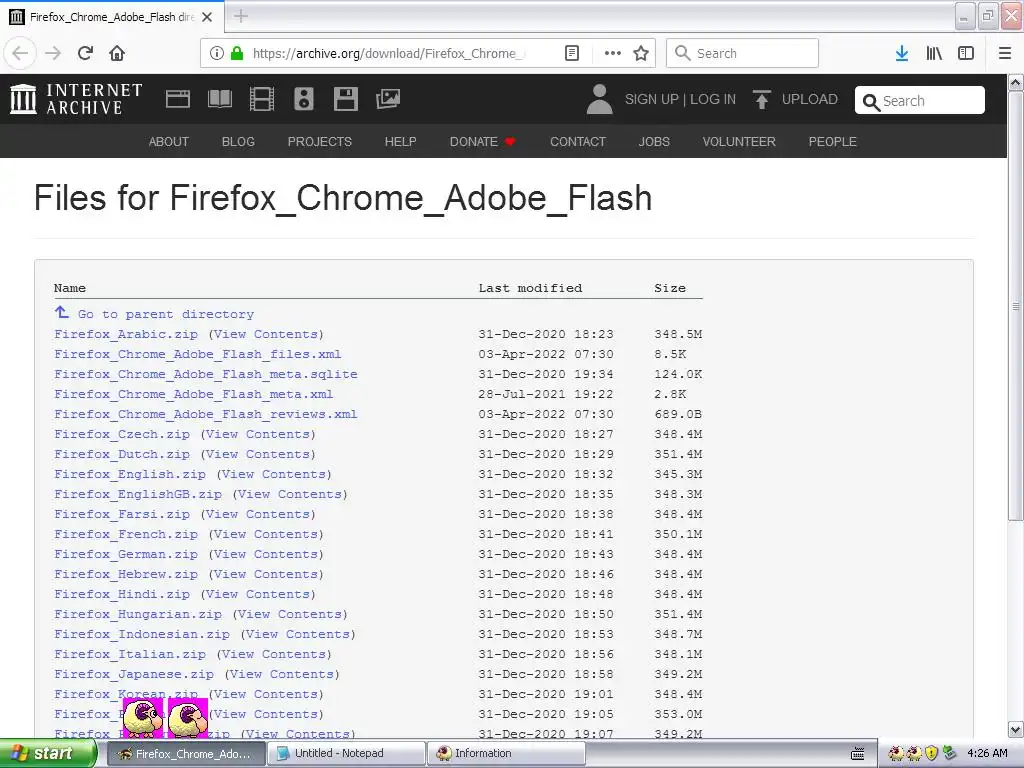Switch to Information taskbar item
This screenshot has width=1024, height=768.
point(506,753)
